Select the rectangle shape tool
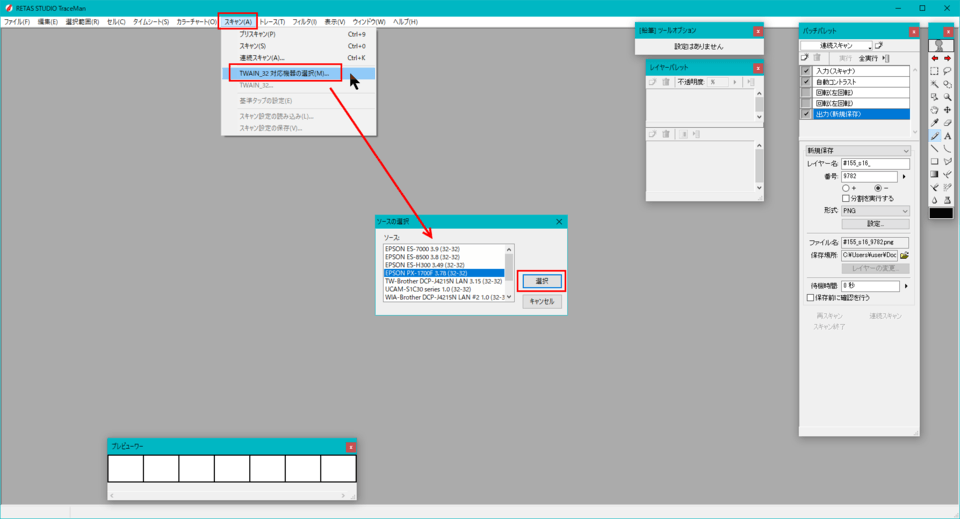The height and width of the screenshot is (519, 960). point(934,162)
